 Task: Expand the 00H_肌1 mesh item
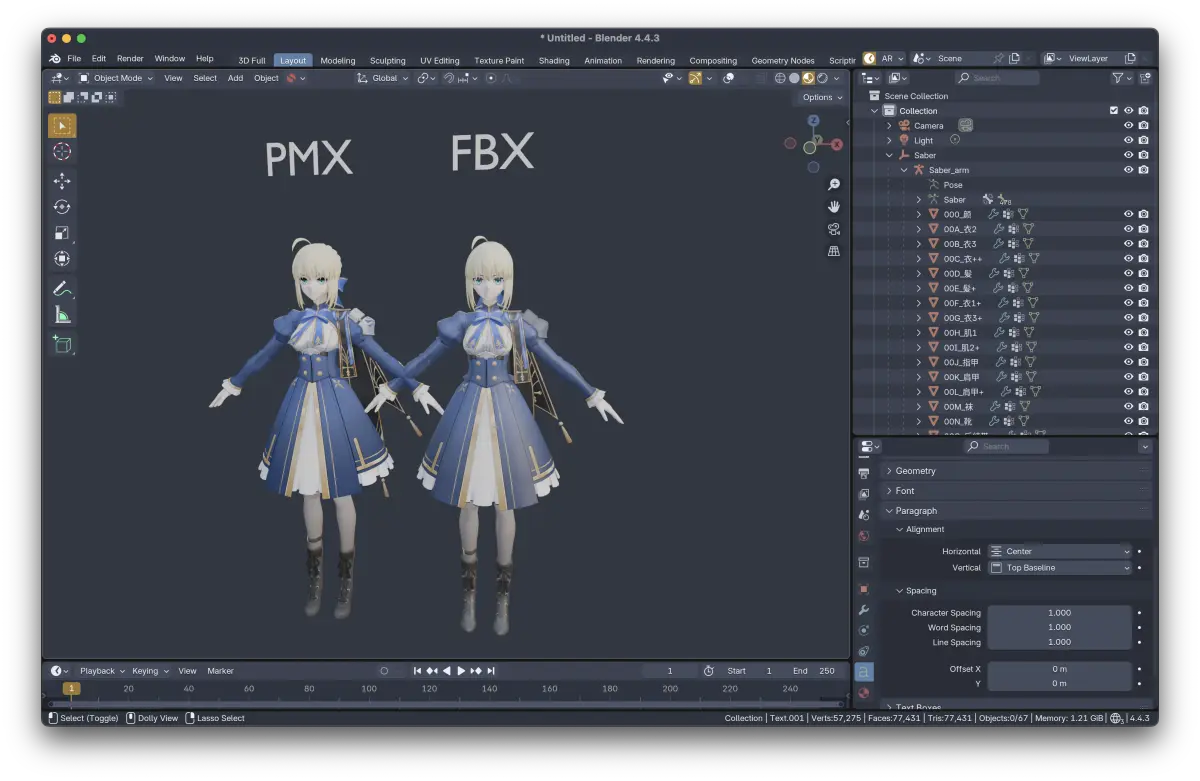(x=919, y=332)
